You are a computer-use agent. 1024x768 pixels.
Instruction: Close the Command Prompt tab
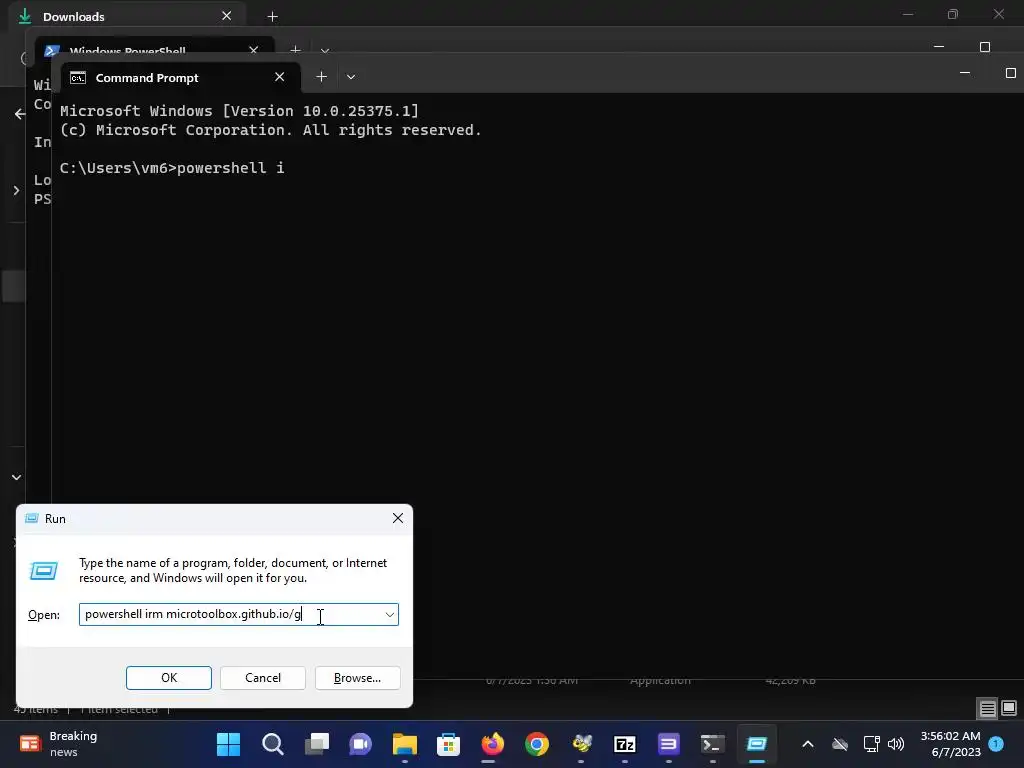point(280,77)
